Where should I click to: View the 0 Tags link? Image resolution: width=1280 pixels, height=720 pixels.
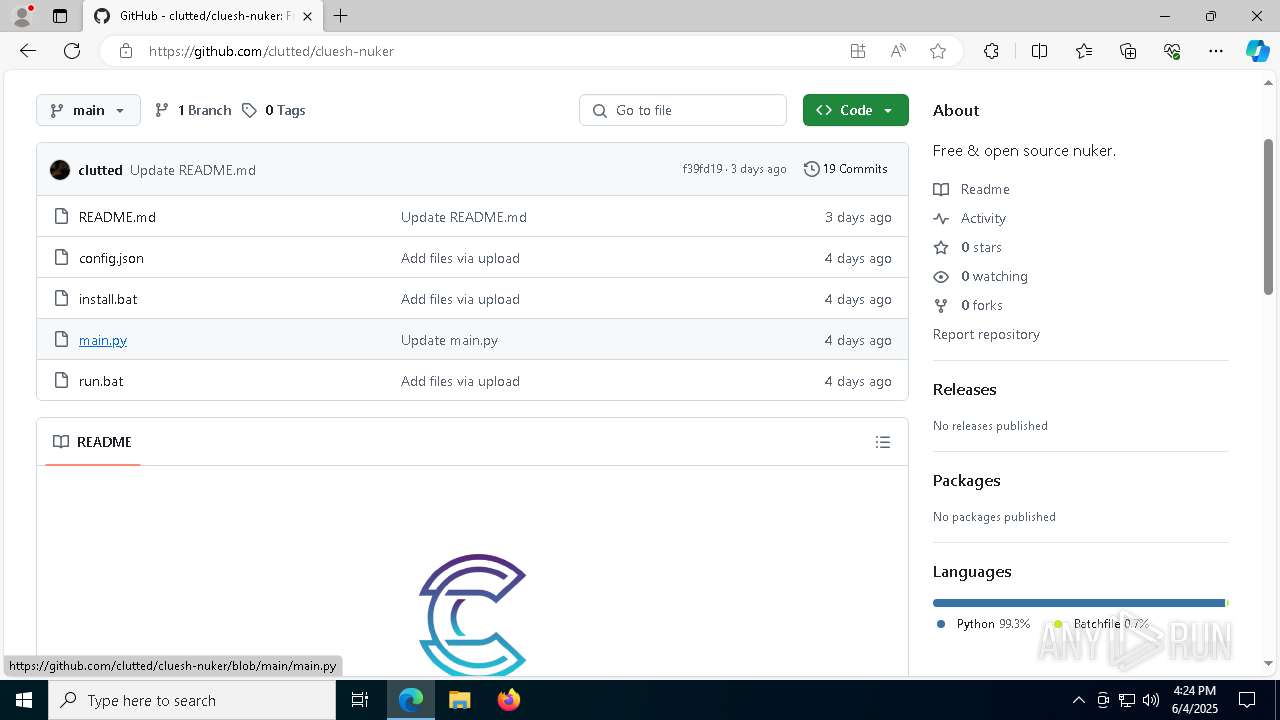(274, 110)
